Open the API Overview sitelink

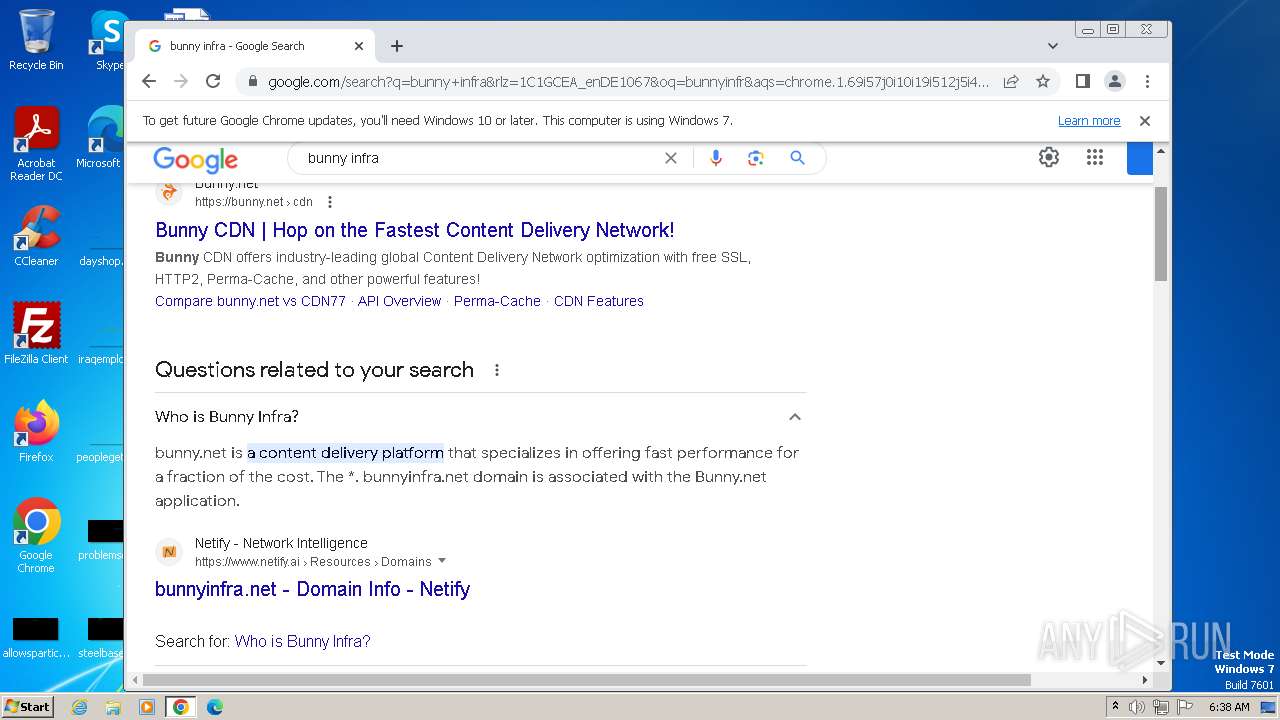click(x=399, y=301)
